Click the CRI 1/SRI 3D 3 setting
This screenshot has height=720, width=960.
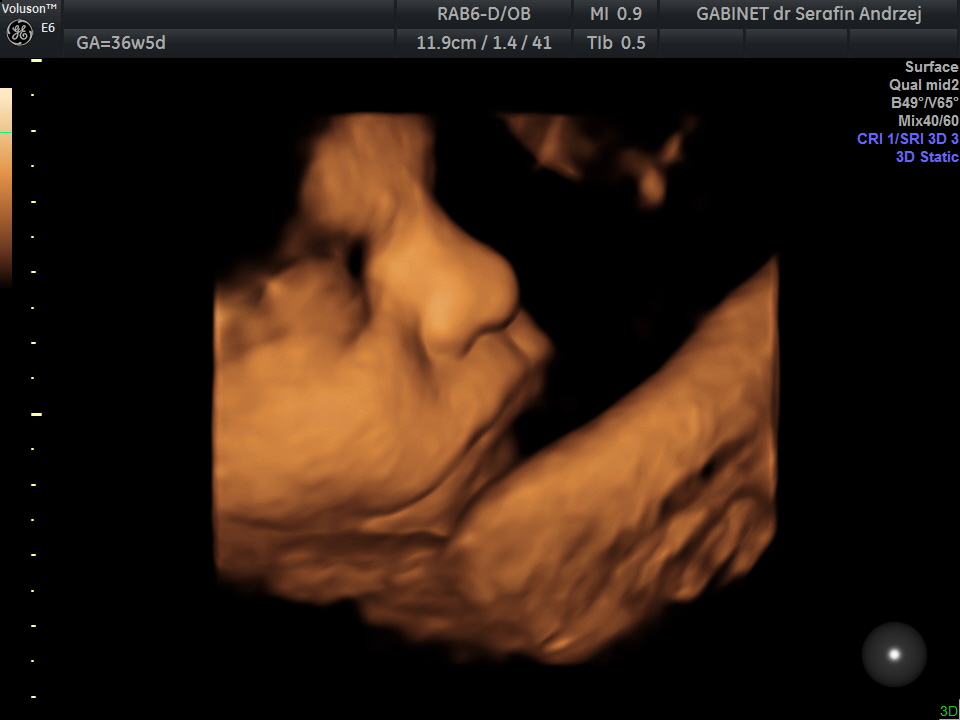point(907,138)
